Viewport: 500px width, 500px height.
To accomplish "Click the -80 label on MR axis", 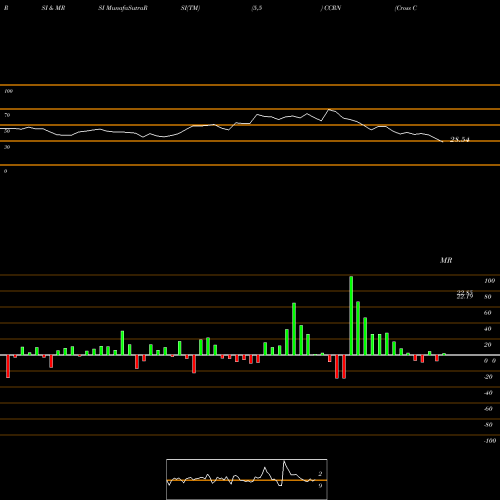I will (x=488, y=425).
